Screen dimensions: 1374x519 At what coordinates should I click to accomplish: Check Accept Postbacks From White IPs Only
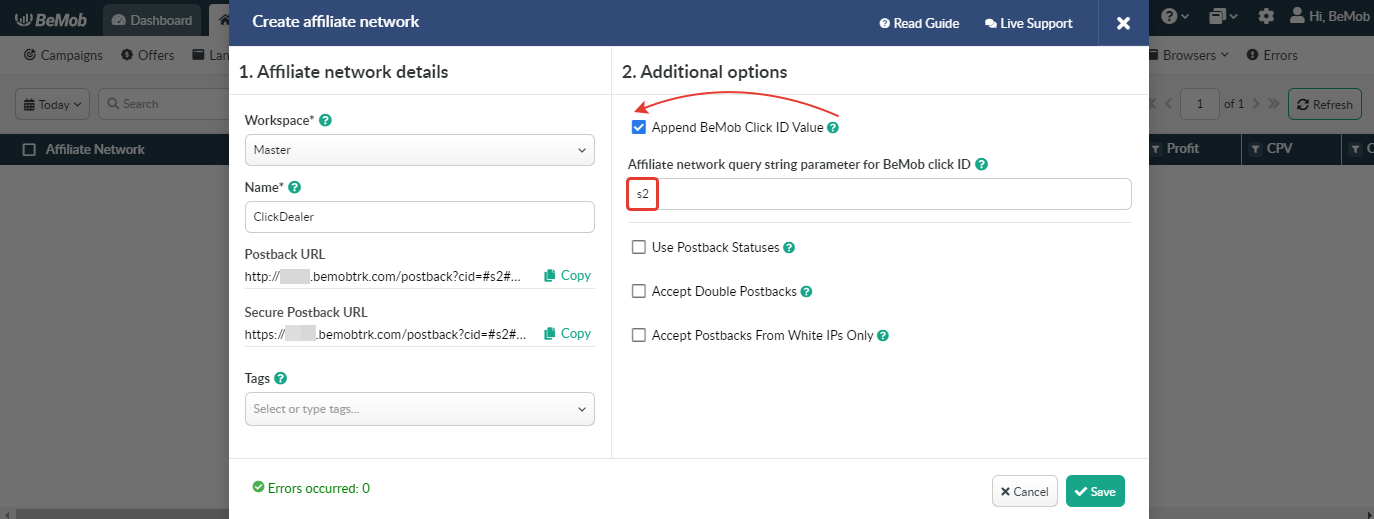[x=639, y=335]
